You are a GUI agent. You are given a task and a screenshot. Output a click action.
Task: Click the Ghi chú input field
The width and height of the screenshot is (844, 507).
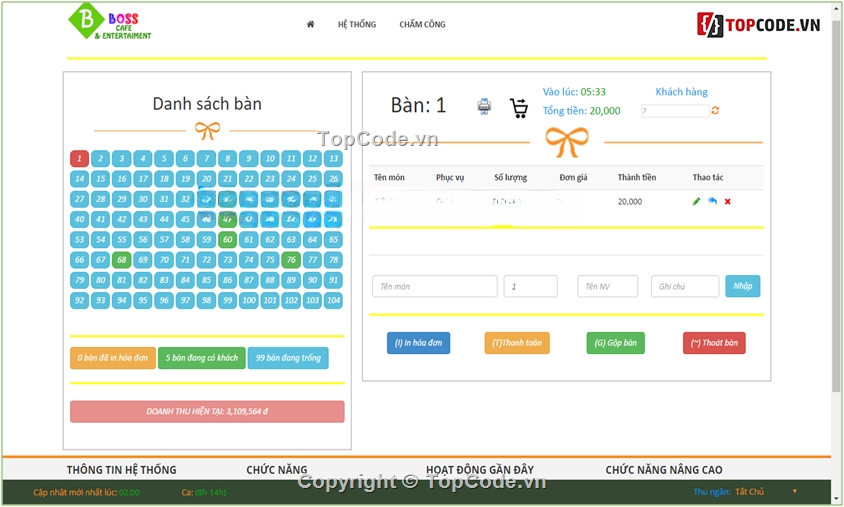[x=685, y=286]
